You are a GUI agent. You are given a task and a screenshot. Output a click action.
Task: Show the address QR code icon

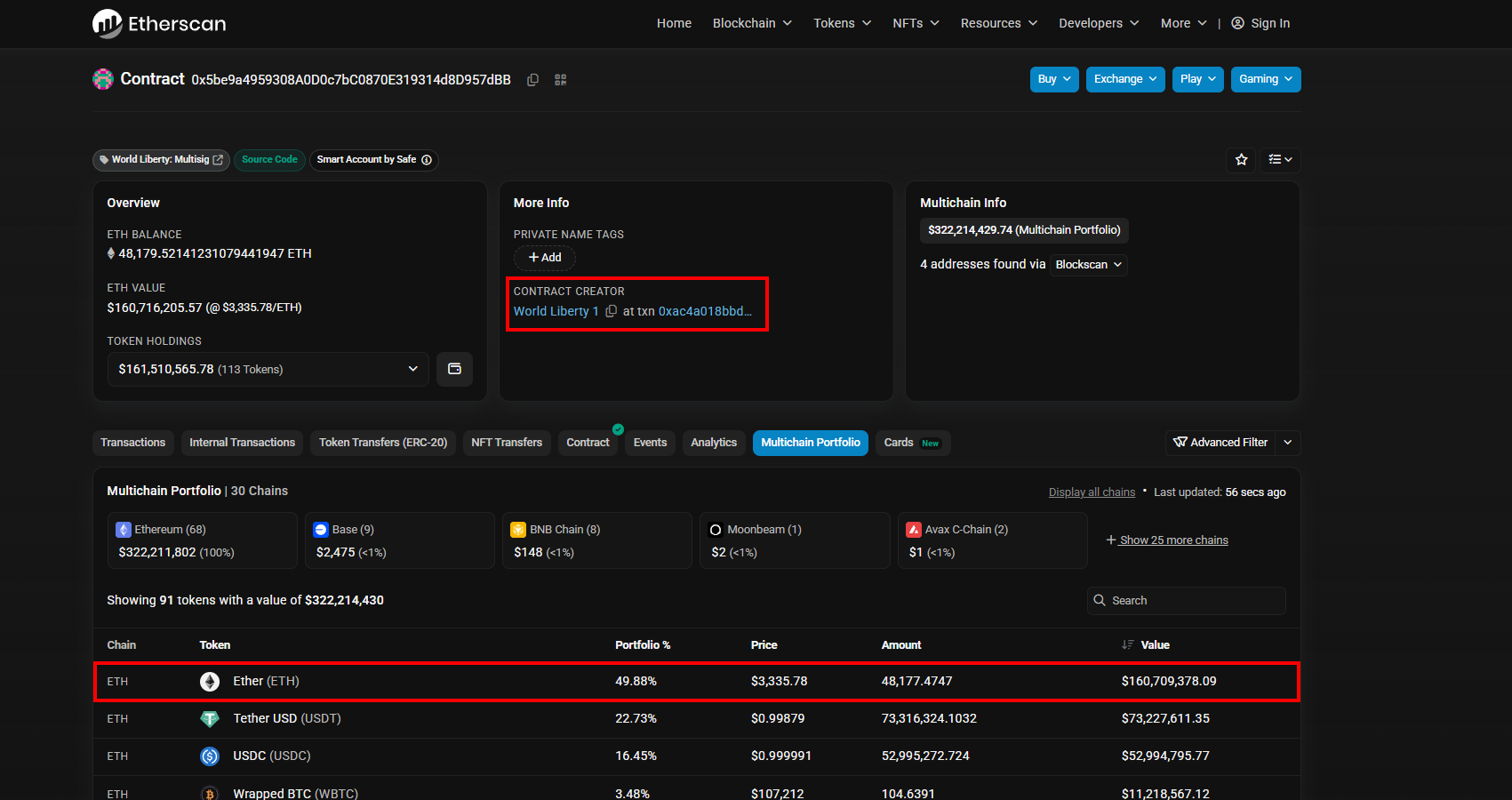tap(561, 80)
